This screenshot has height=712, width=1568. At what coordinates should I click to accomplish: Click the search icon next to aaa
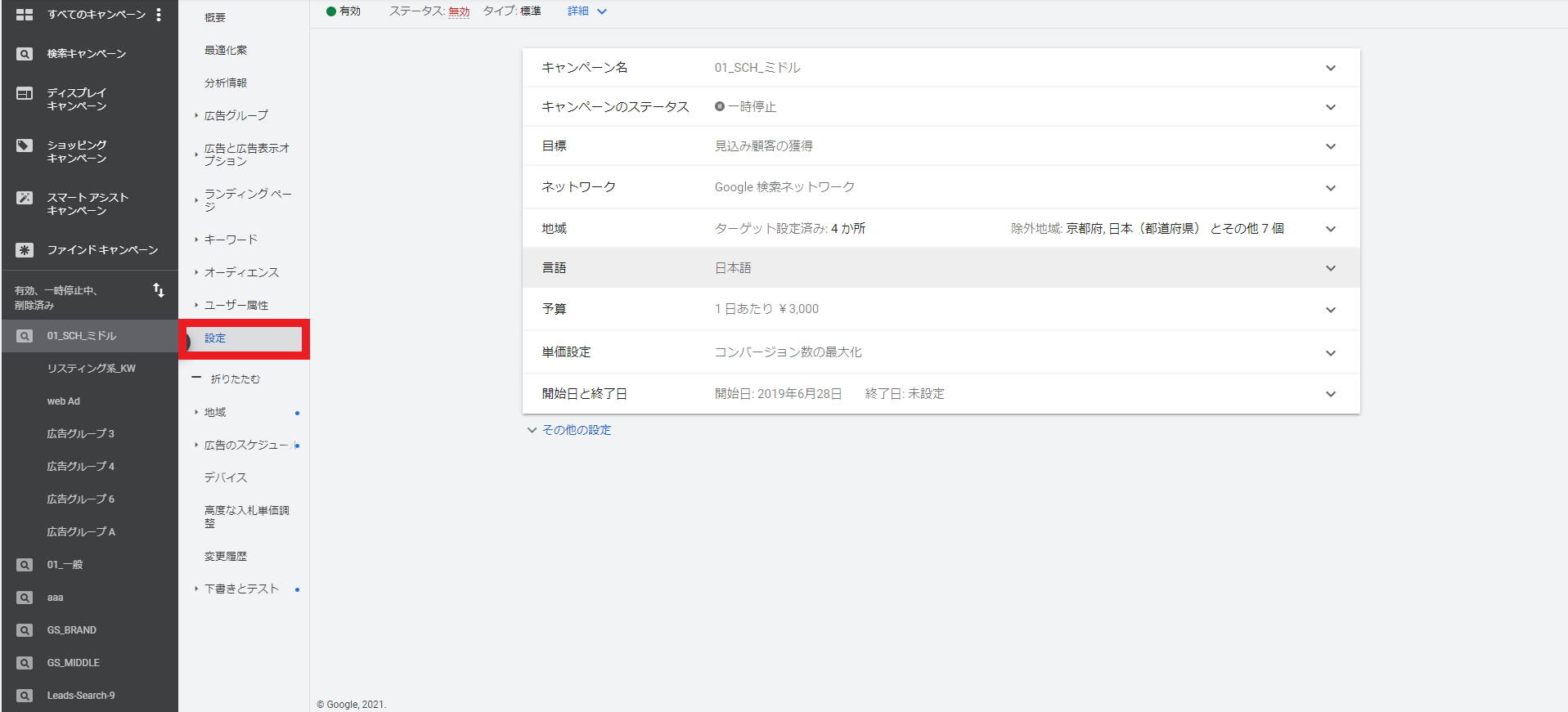(25, 598)
